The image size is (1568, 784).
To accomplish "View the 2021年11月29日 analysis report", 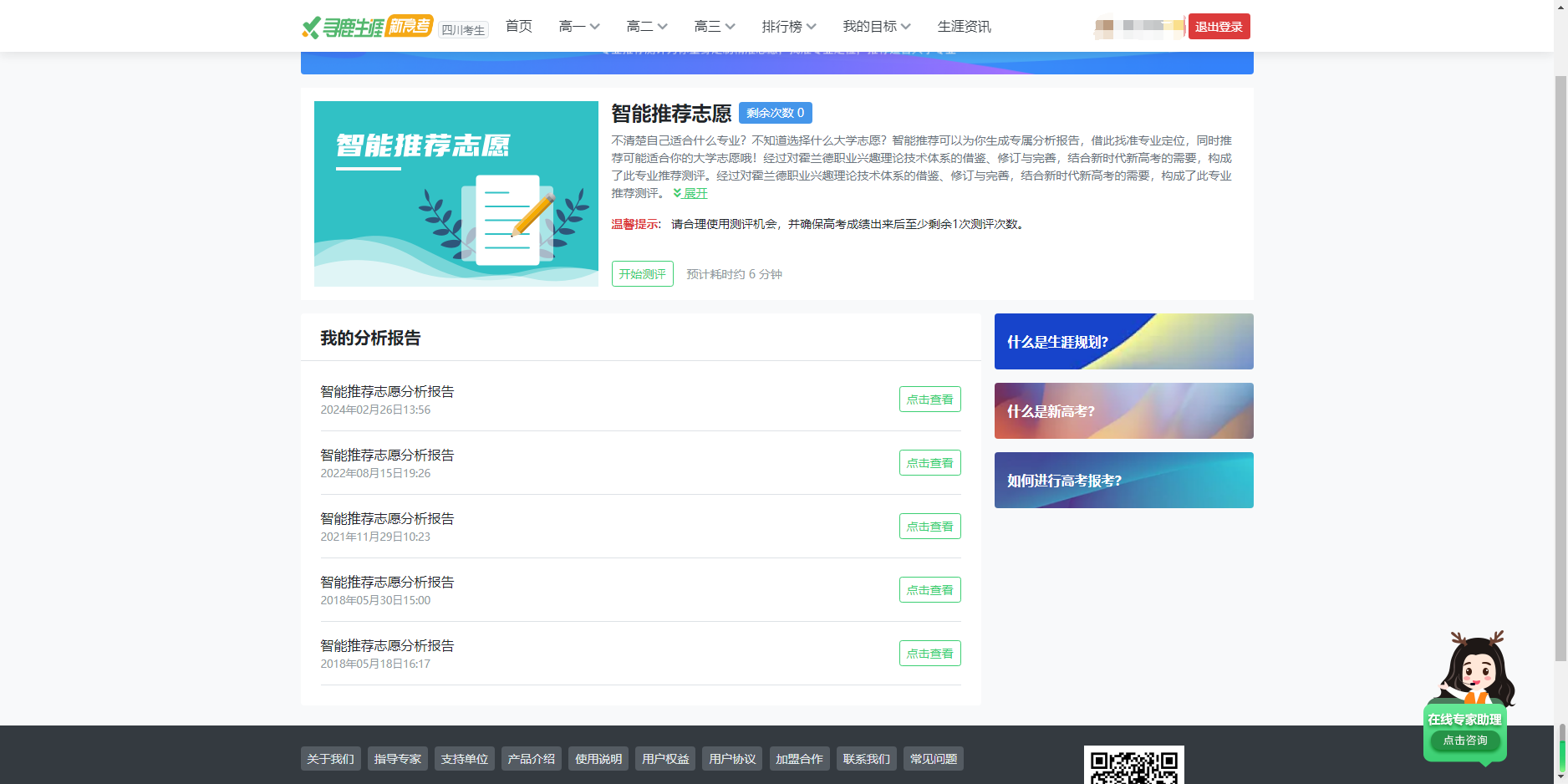I will click(929, 527).
